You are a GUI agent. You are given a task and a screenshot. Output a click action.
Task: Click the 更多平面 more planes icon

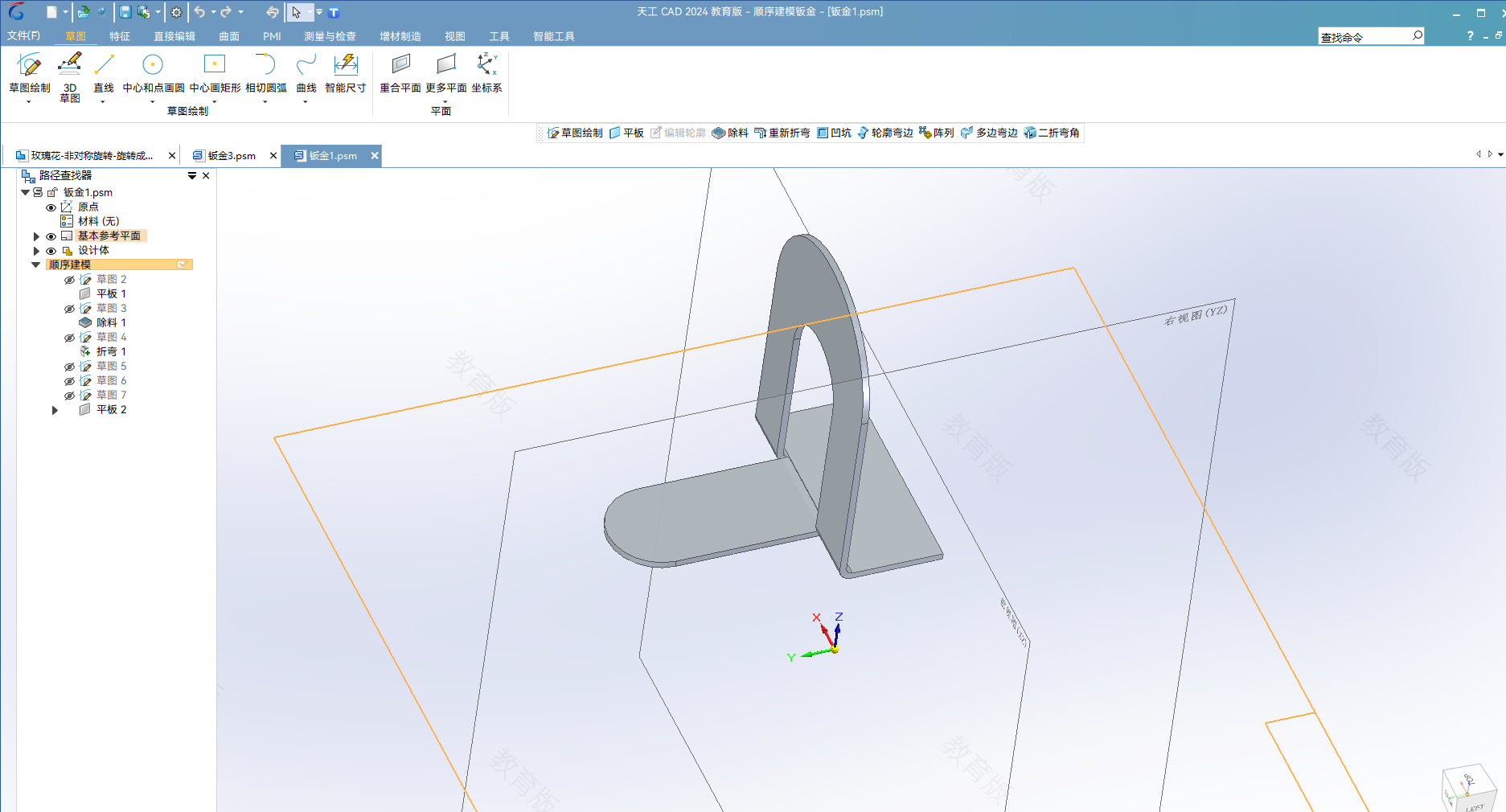click(446, 64)
